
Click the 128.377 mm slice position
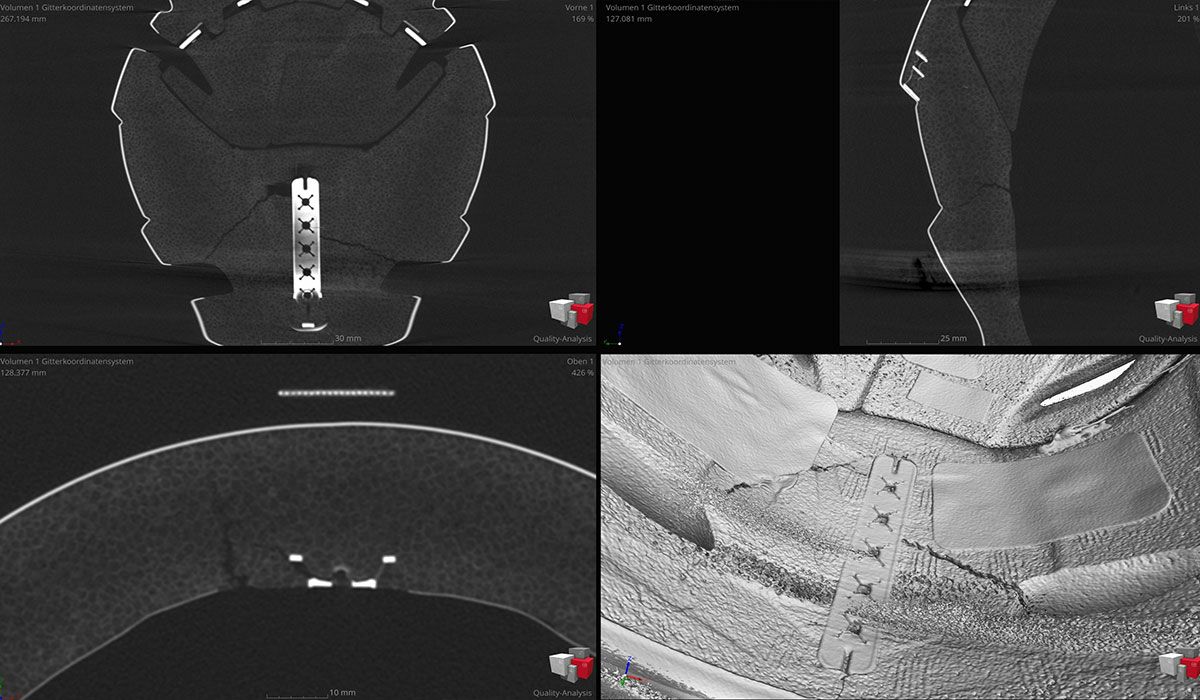coord(24,373)
